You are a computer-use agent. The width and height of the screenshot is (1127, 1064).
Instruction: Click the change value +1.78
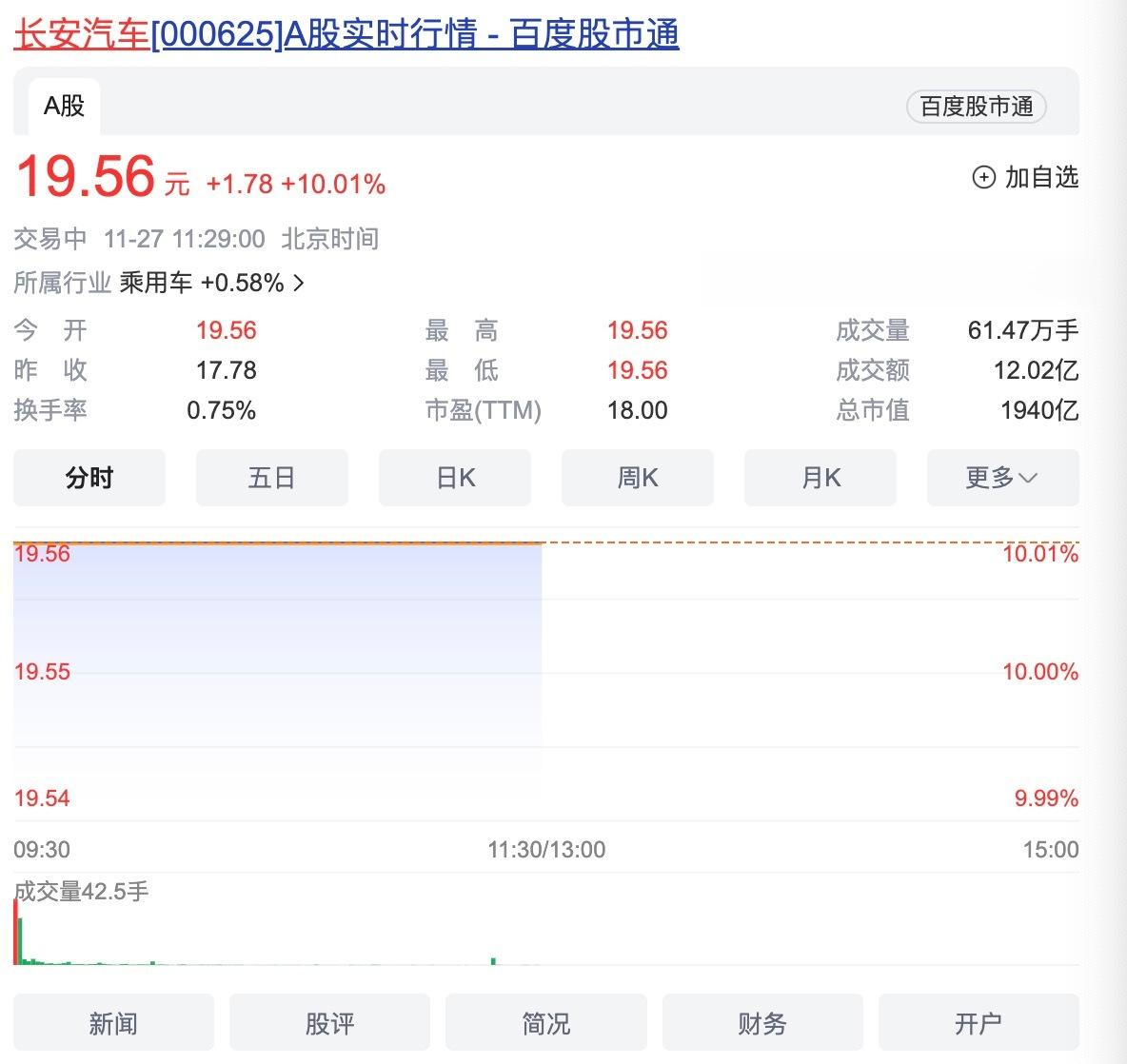[x=239, y=184]
